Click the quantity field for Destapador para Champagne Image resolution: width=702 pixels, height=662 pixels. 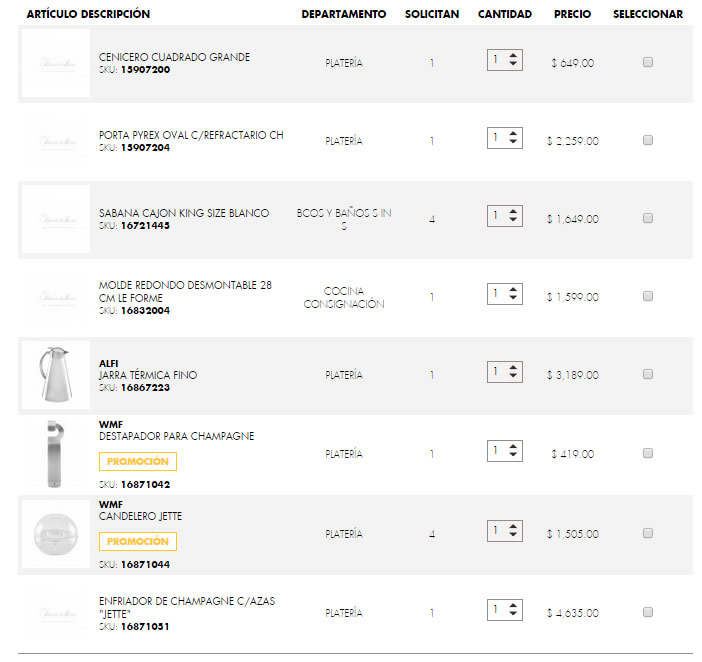496,451
